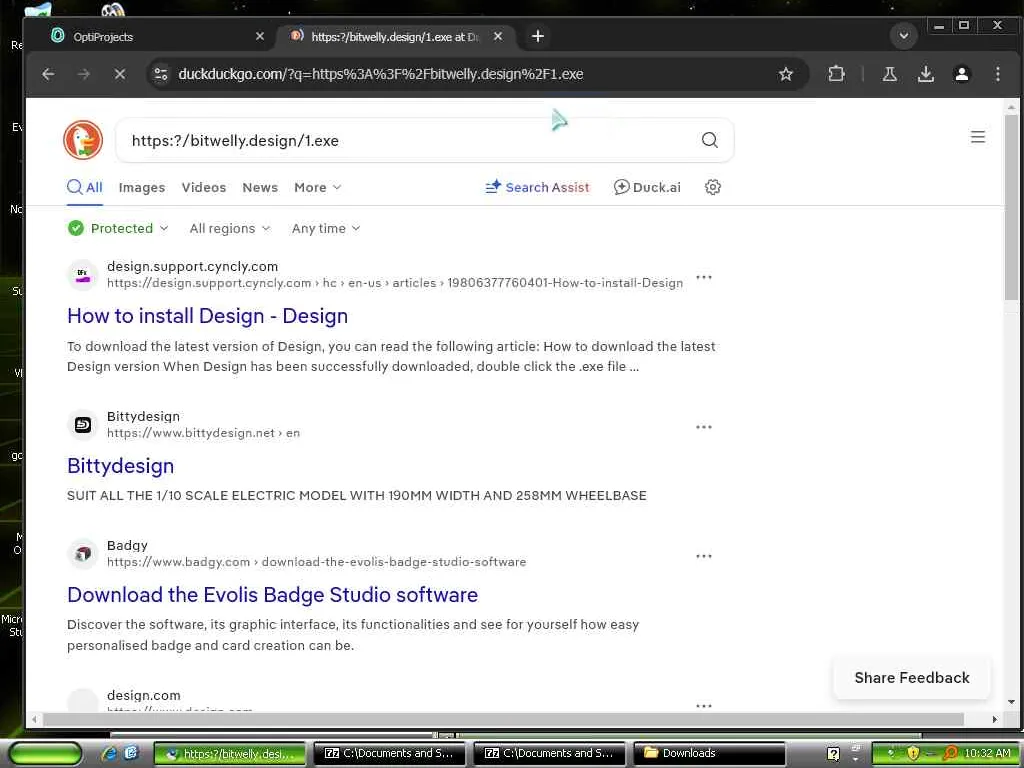This screenshot has height=768, width=1024.
Task: Stop page loading with X button
Action: click(x=120, y=74)
